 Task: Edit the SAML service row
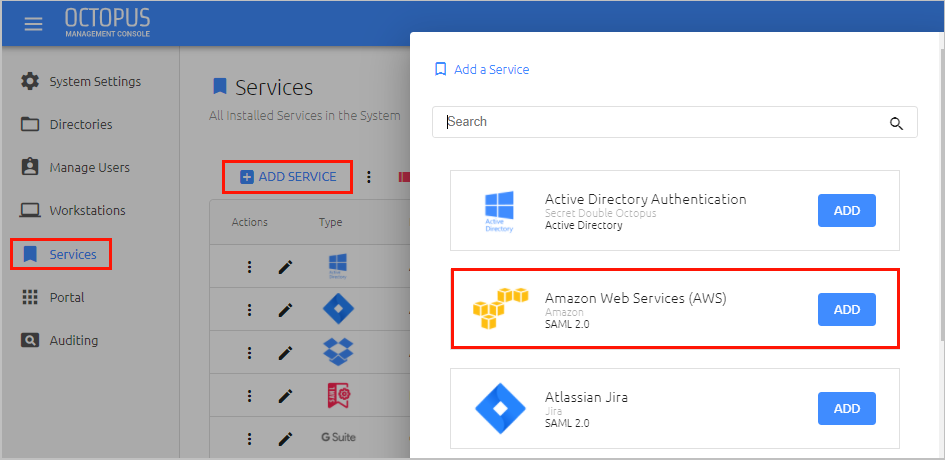click(x=285, y=395)
